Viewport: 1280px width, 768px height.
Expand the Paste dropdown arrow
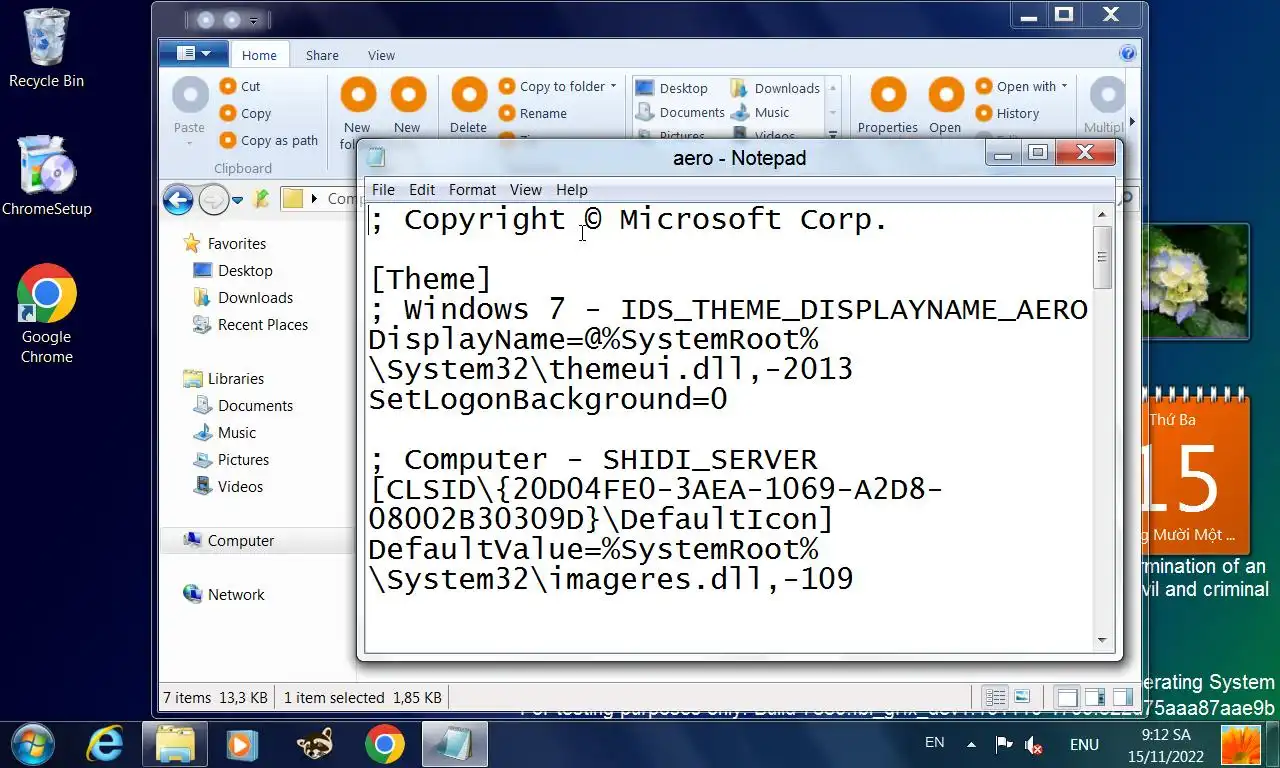click(x=189, y=143)
